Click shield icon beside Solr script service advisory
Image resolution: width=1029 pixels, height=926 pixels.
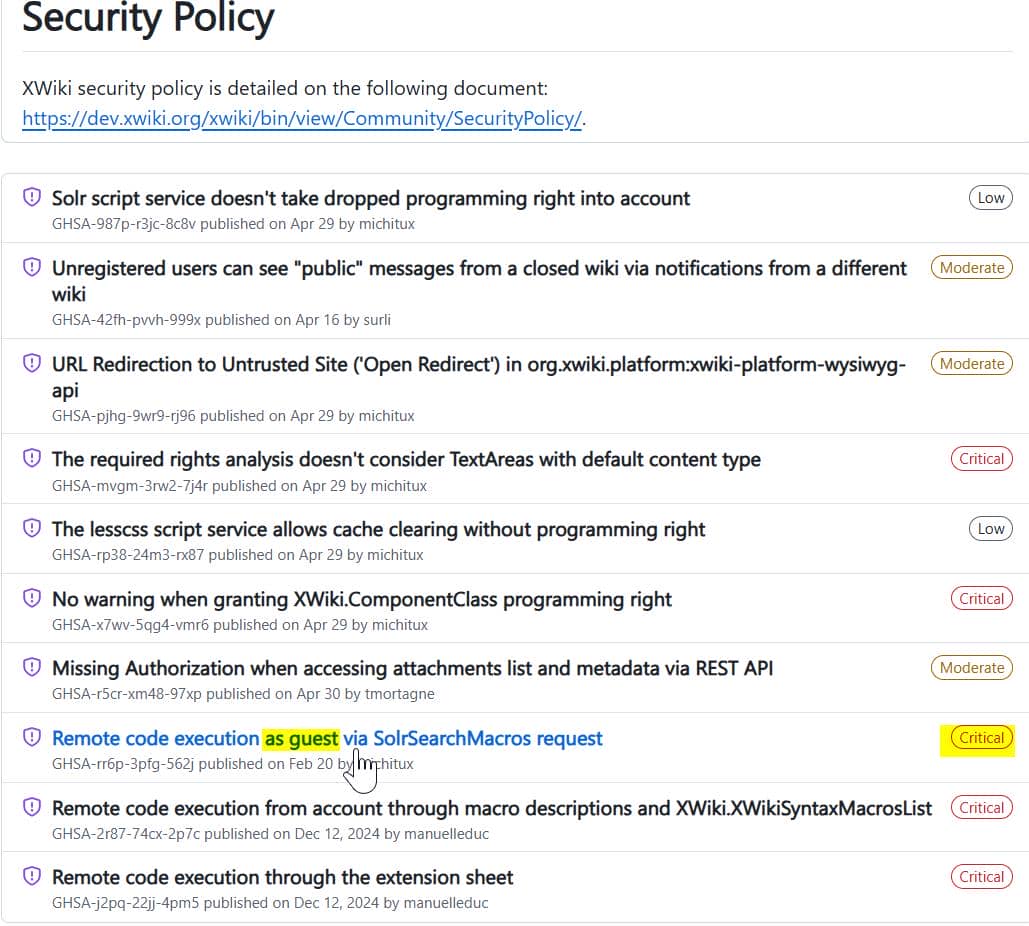(32, 198)
